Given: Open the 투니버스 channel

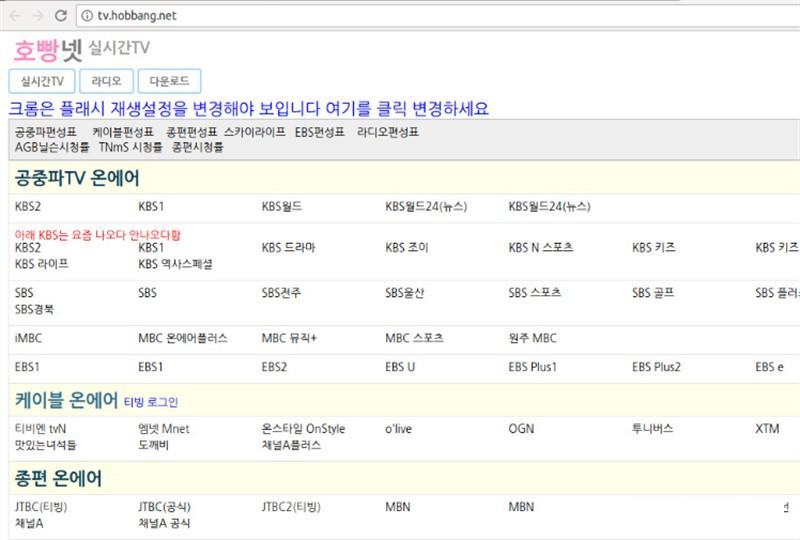Looking at the screenshot, I should click(x=653, y=429).
